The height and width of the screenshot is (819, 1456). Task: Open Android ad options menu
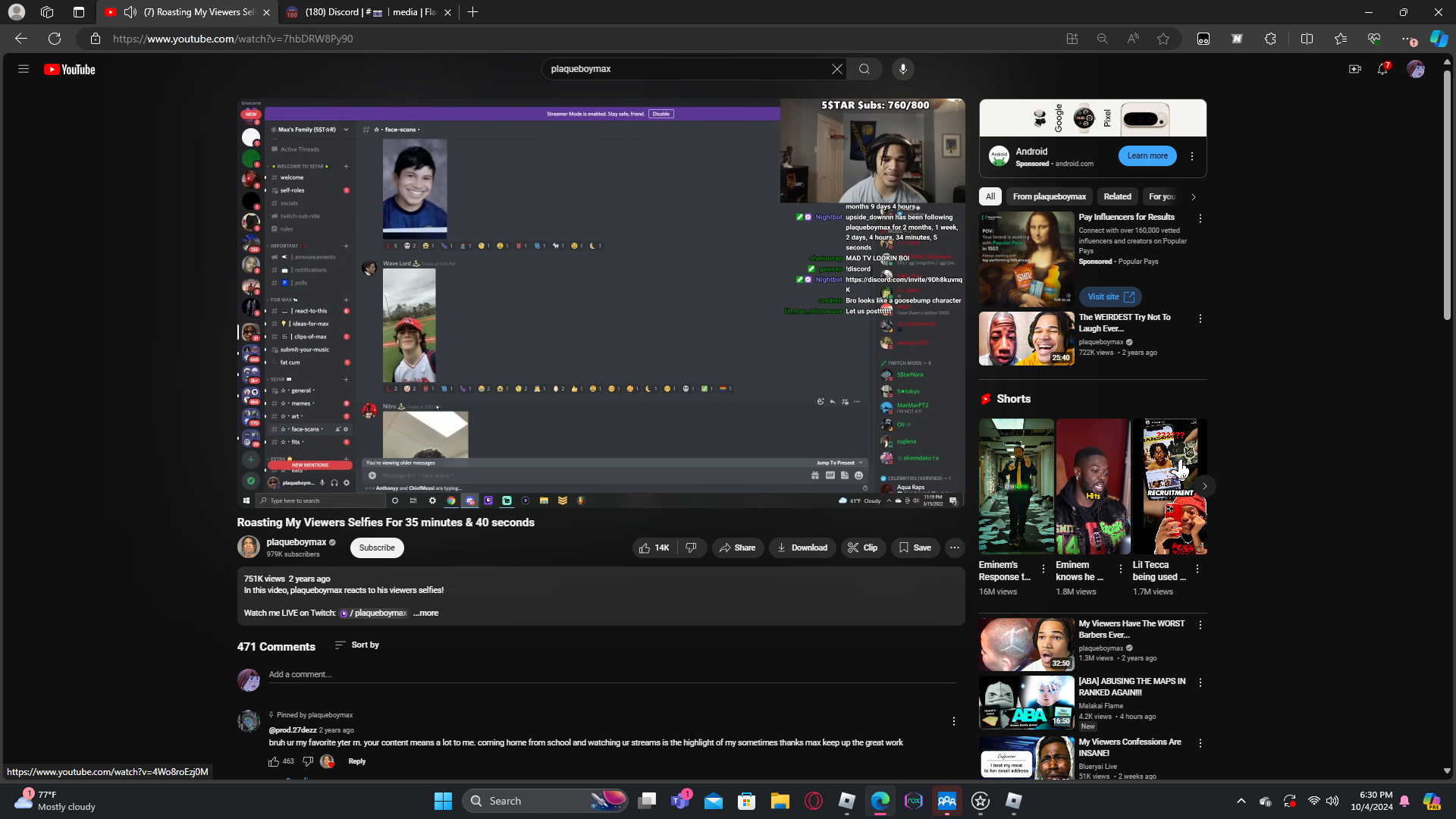tap(1192, 156)
